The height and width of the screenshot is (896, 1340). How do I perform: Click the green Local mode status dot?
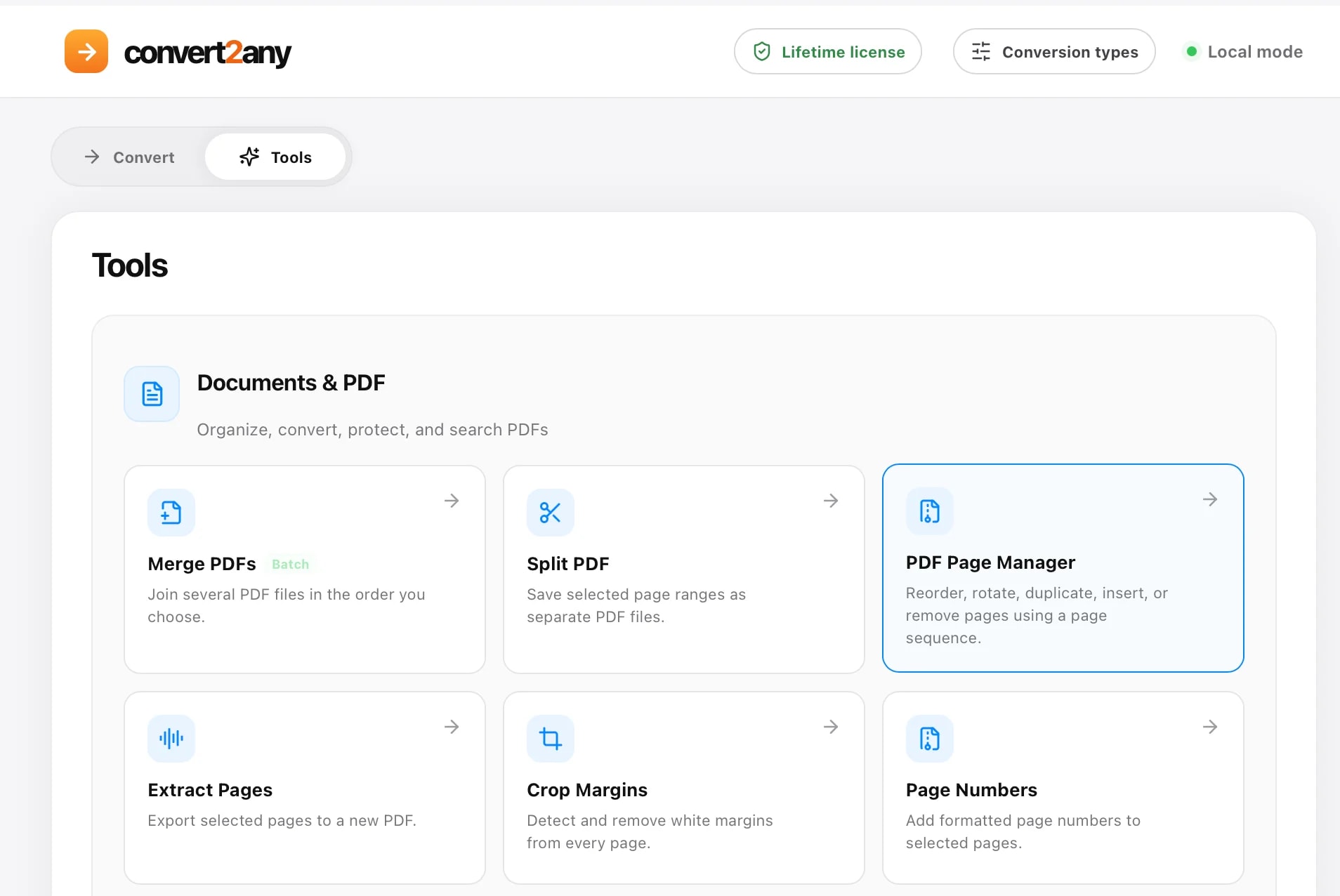pos(1192,51)
